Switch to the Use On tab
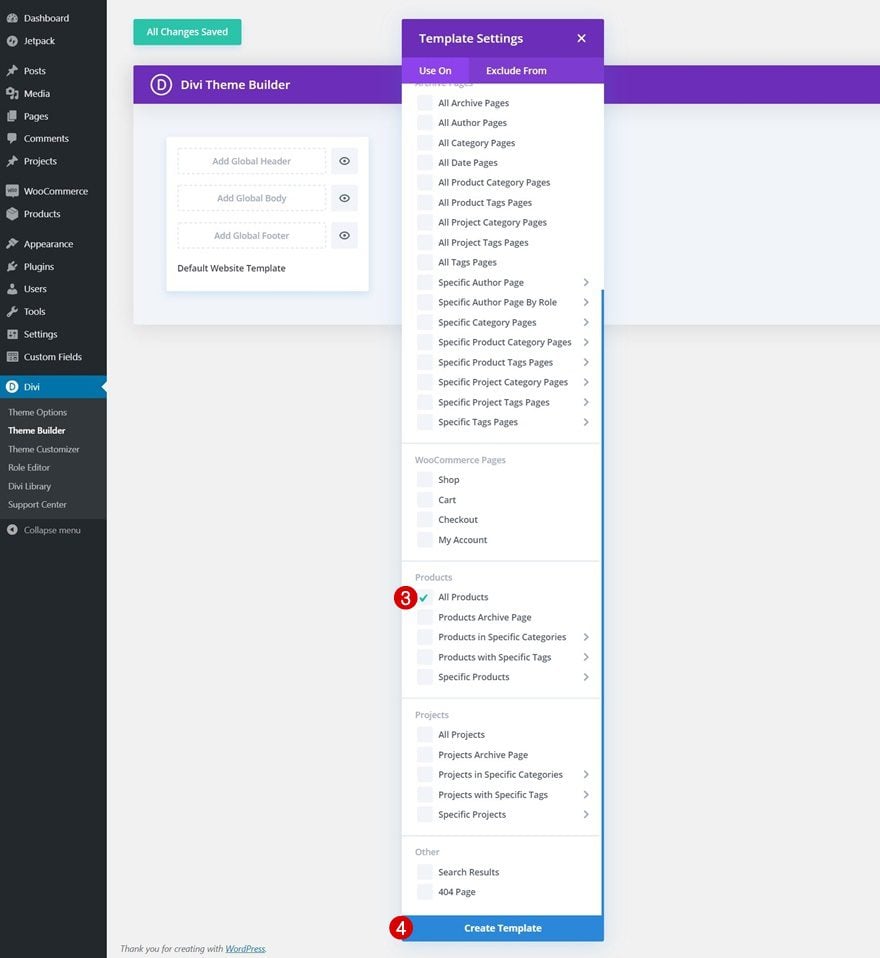The image size is (880, 958). (x=435, y=71)
